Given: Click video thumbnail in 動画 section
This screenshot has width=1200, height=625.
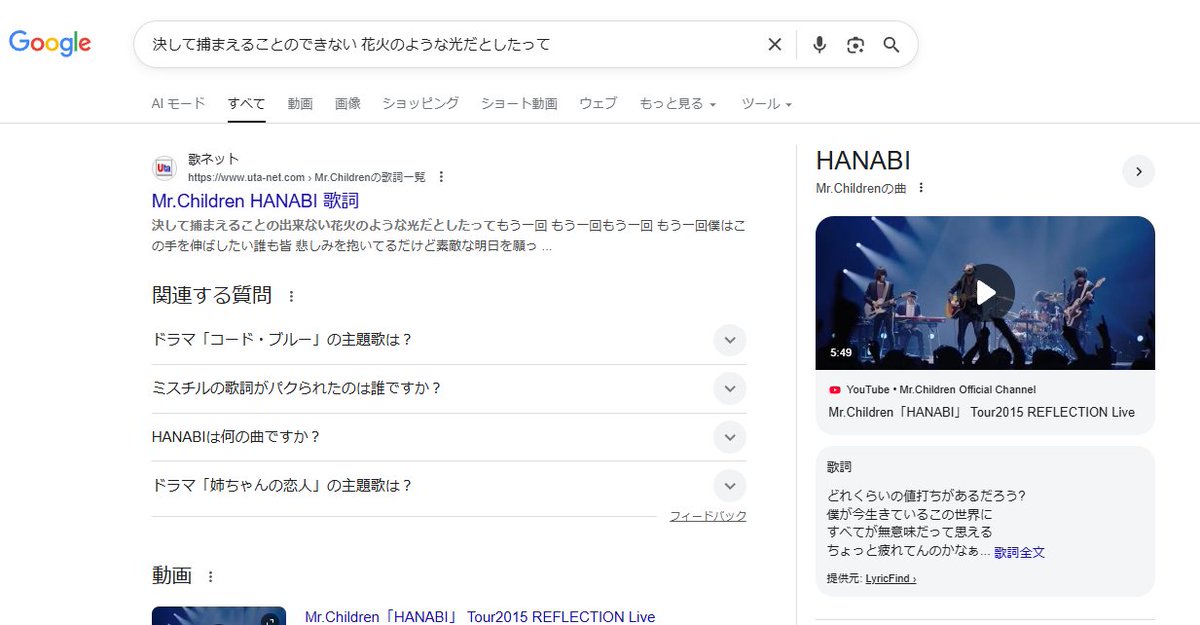Looking at the screenshot, I should coord(219,616).
